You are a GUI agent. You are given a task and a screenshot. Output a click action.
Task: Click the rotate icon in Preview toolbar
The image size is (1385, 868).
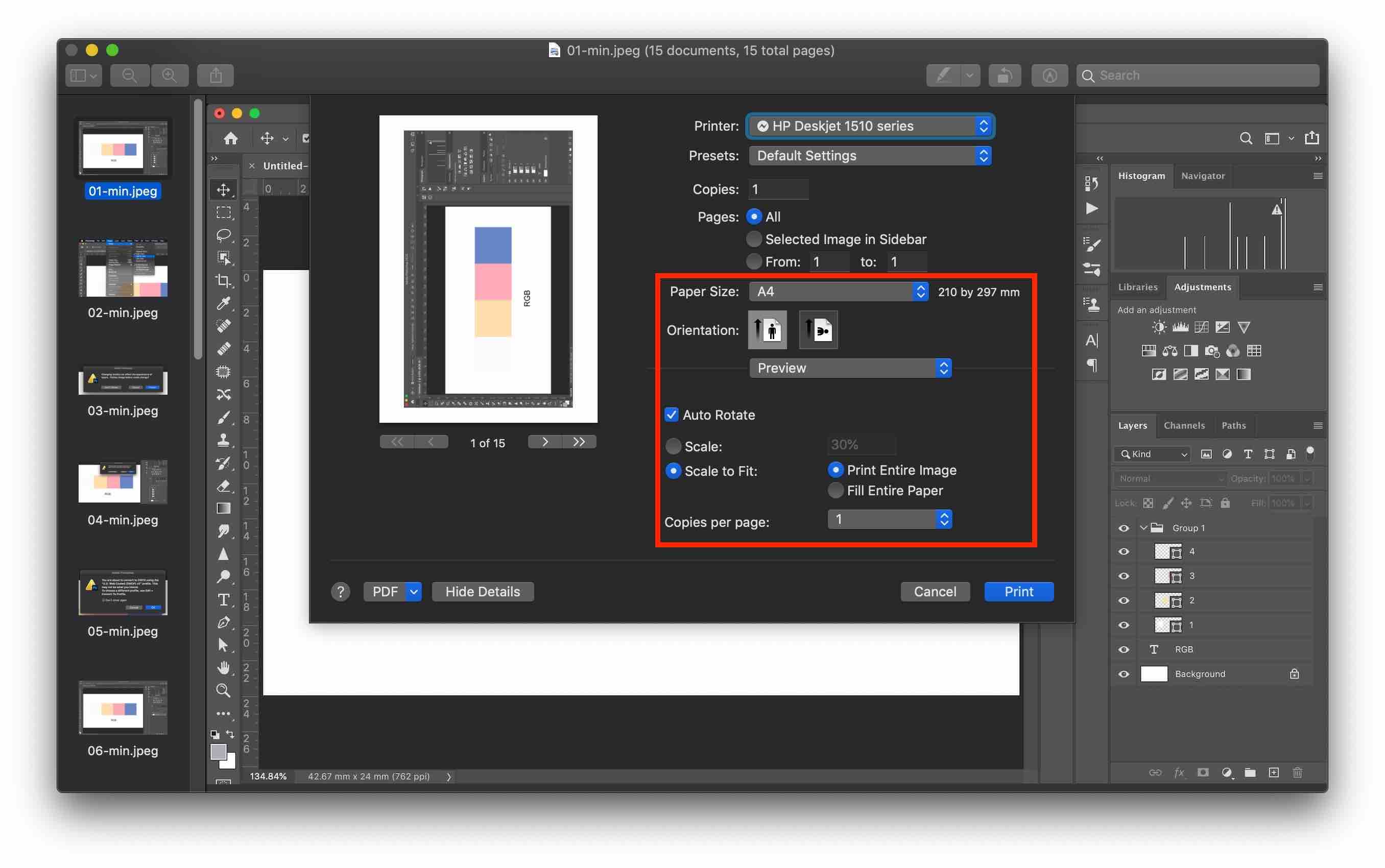tap(1005, 75)
